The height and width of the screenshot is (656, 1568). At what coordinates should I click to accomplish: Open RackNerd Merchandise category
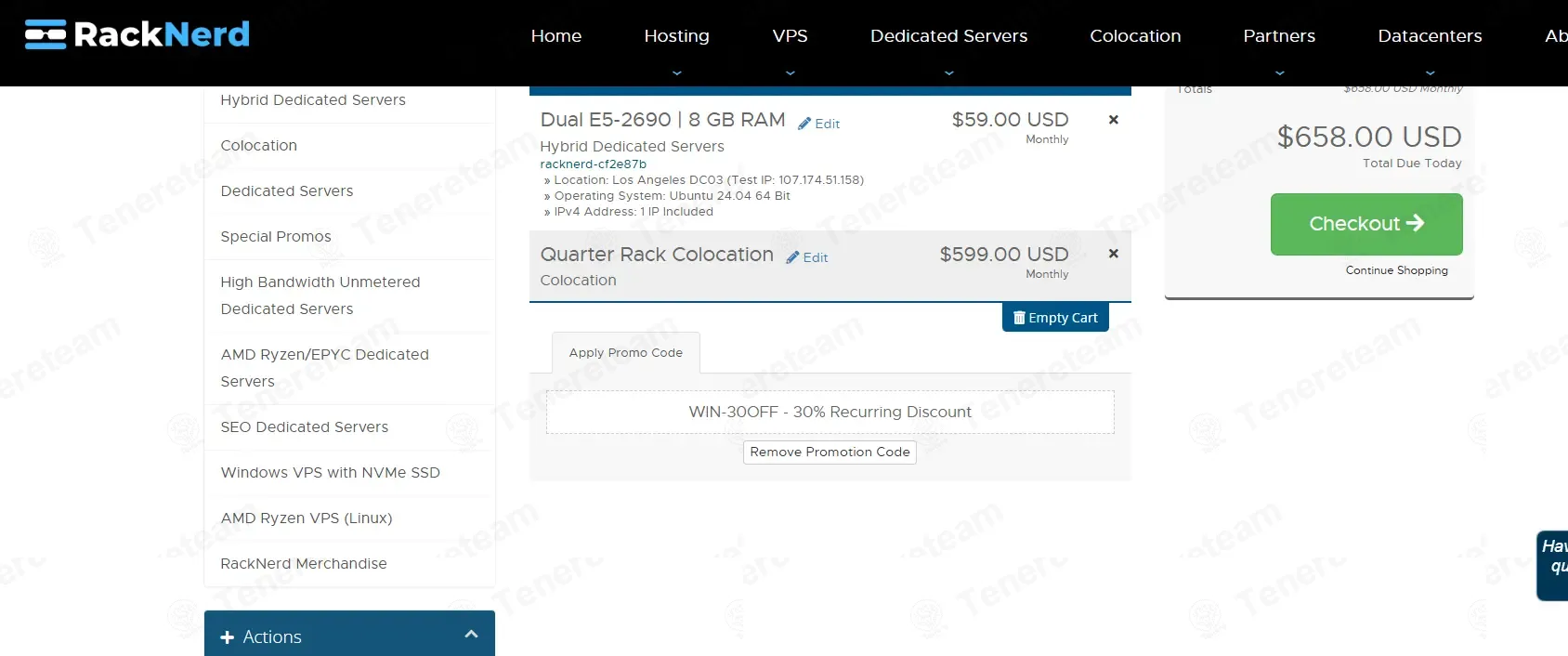pos(349,564)
